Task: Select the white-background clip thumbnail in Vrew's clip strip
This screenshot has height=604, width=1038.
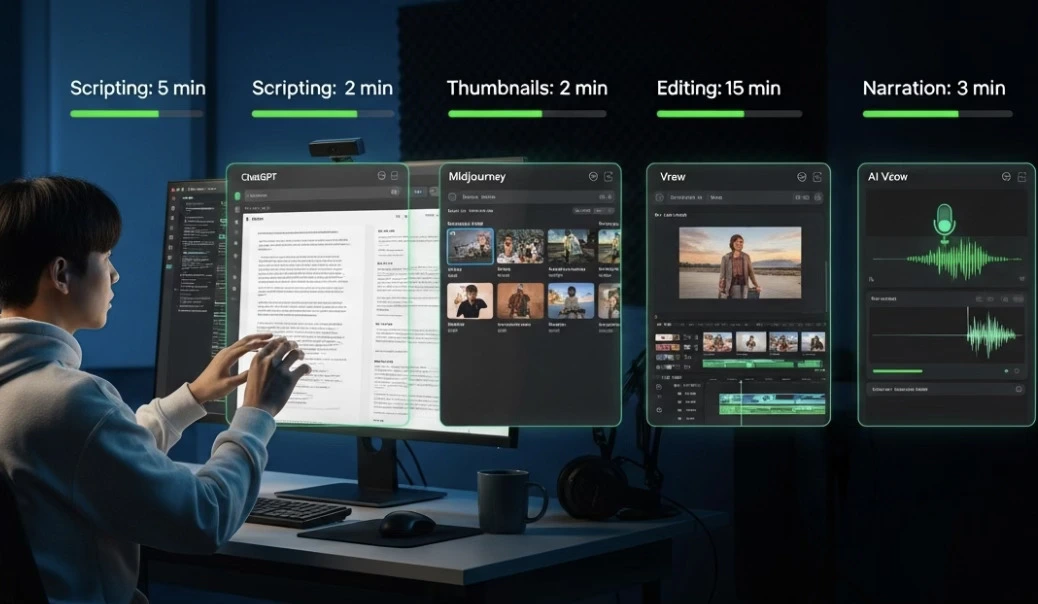Action: [751, 342]
